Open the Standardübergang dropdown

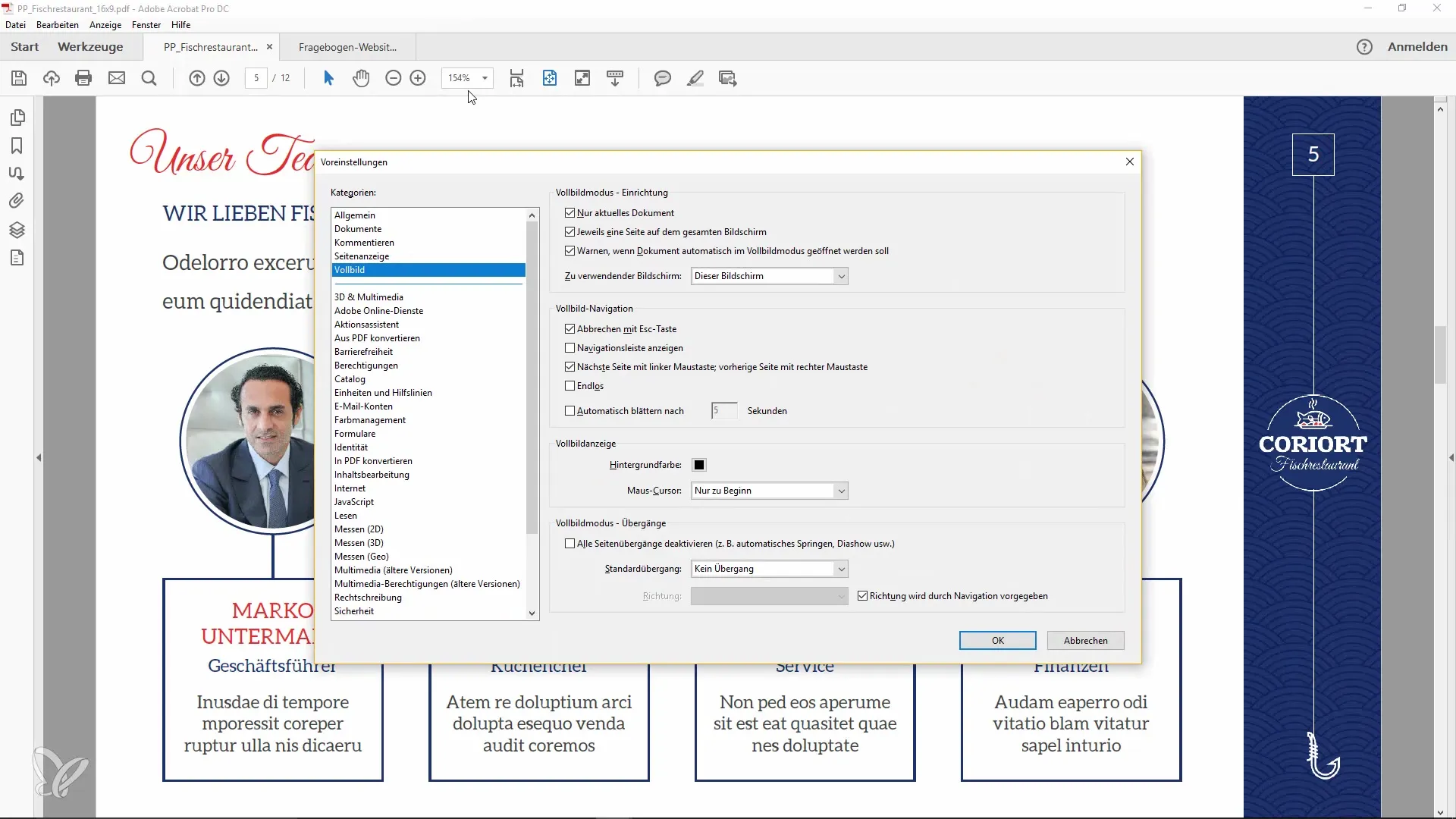769,569
